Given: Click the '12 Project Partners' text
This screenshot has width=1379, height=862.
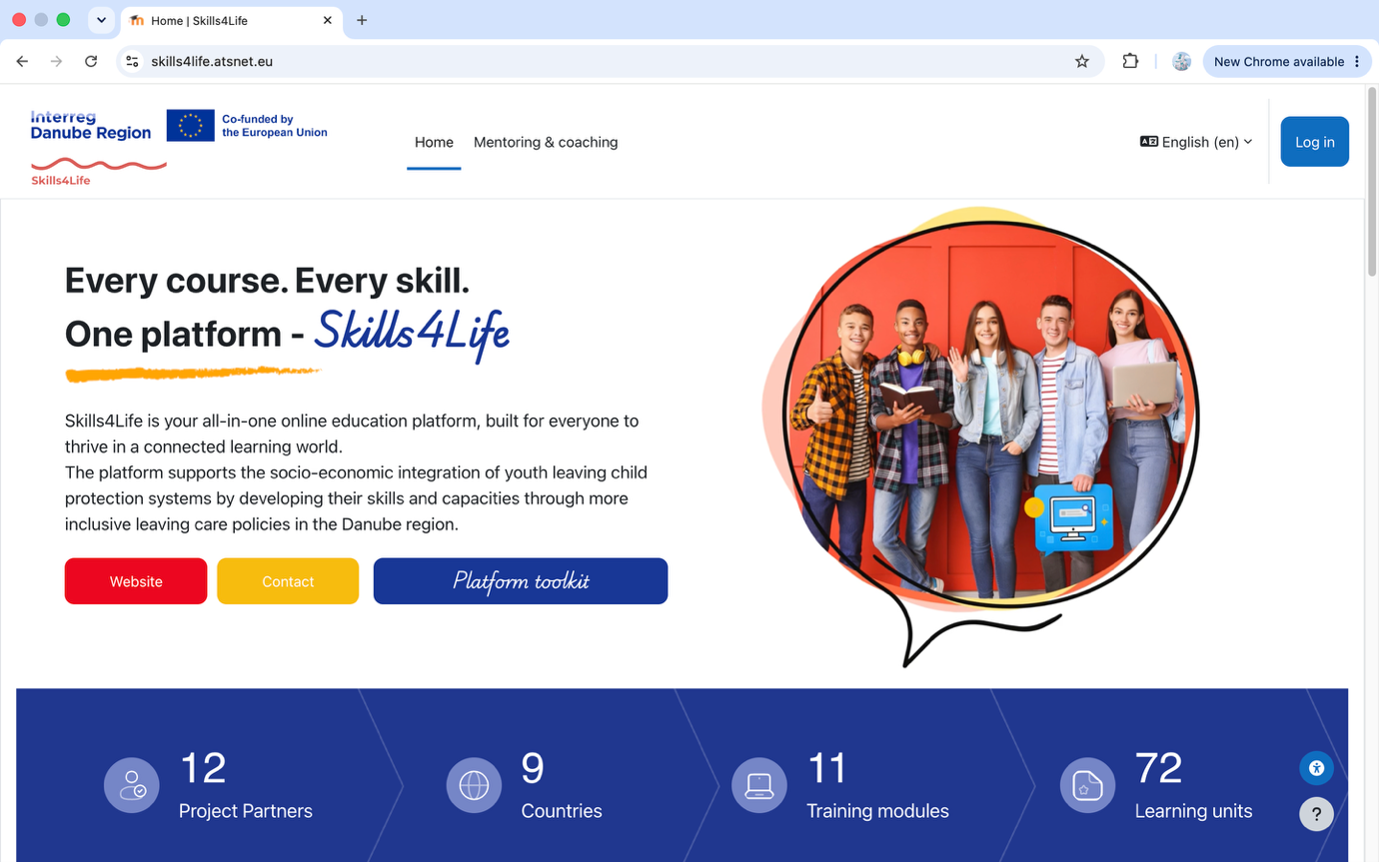Looking at the screenshot, I should [246, 785].
